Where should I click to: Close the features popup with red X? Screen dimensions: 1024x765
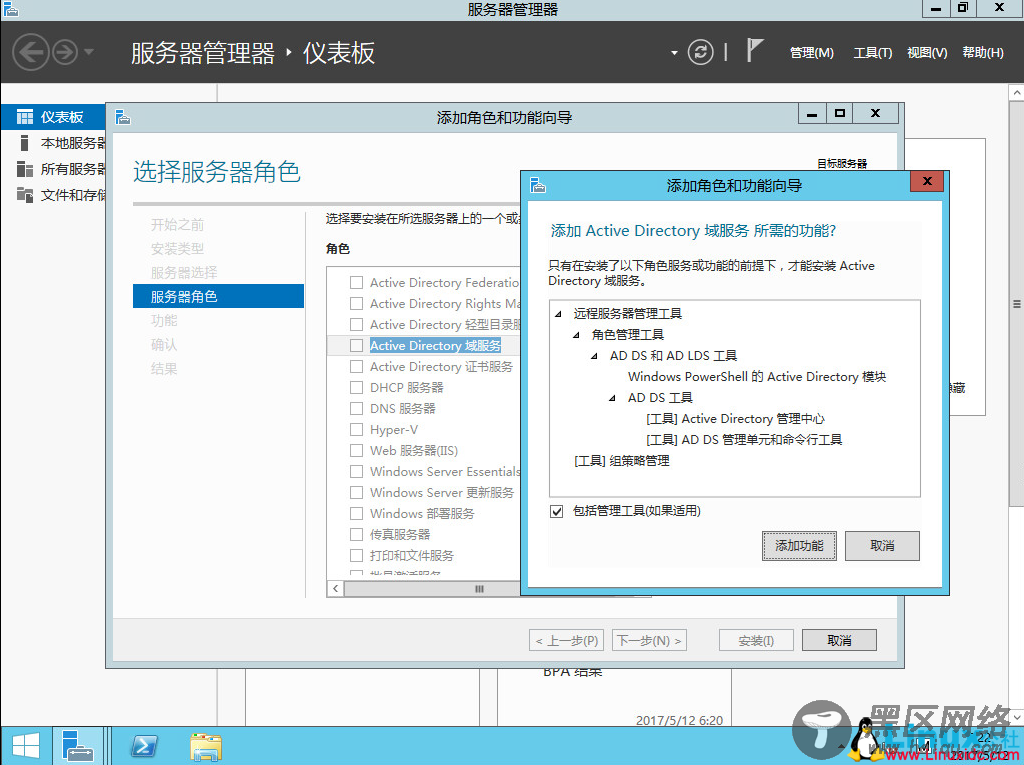coord(927,181)
